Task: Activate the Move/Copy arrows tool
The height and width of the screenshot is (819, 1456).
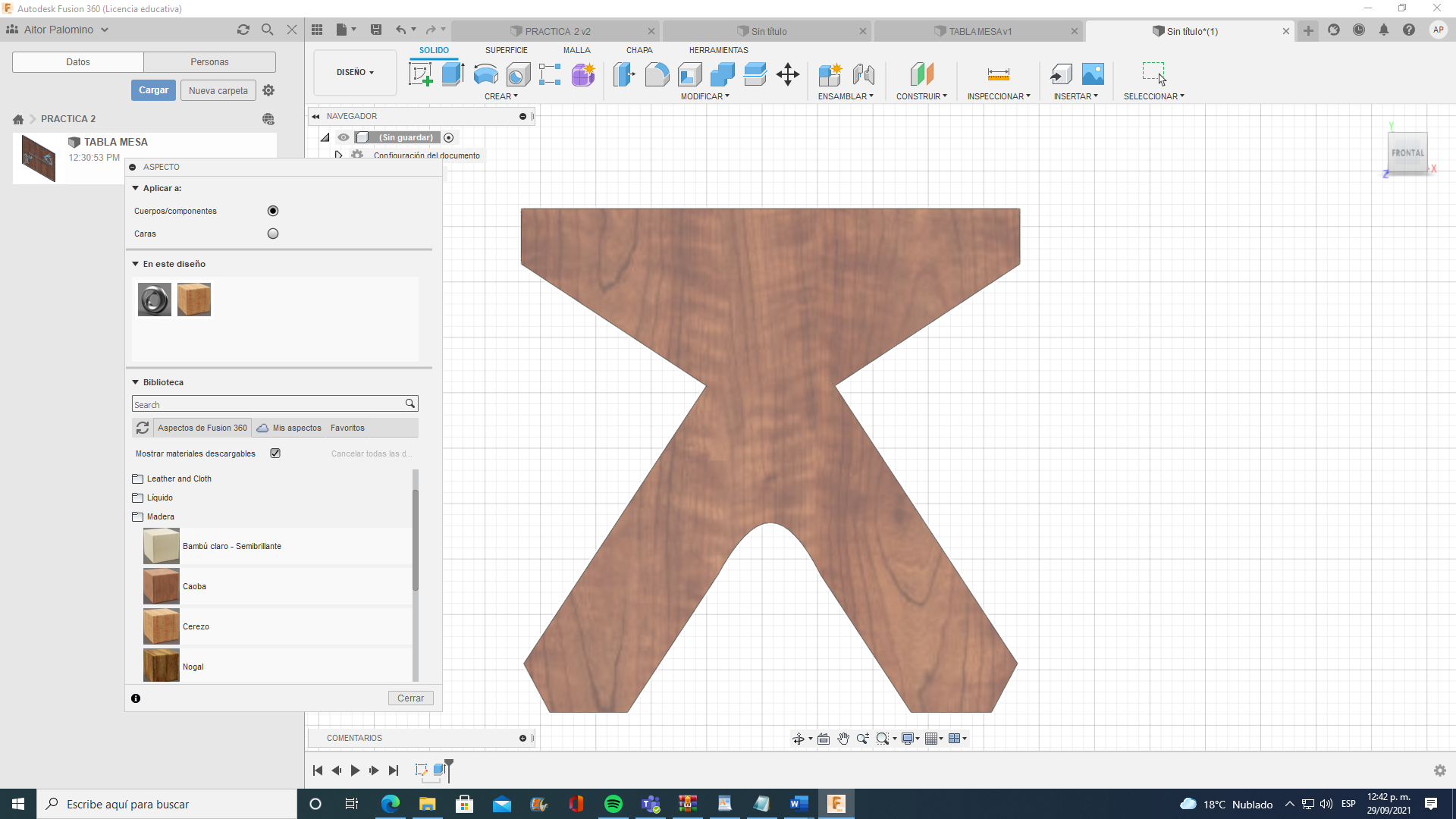Action: [788, 74]
